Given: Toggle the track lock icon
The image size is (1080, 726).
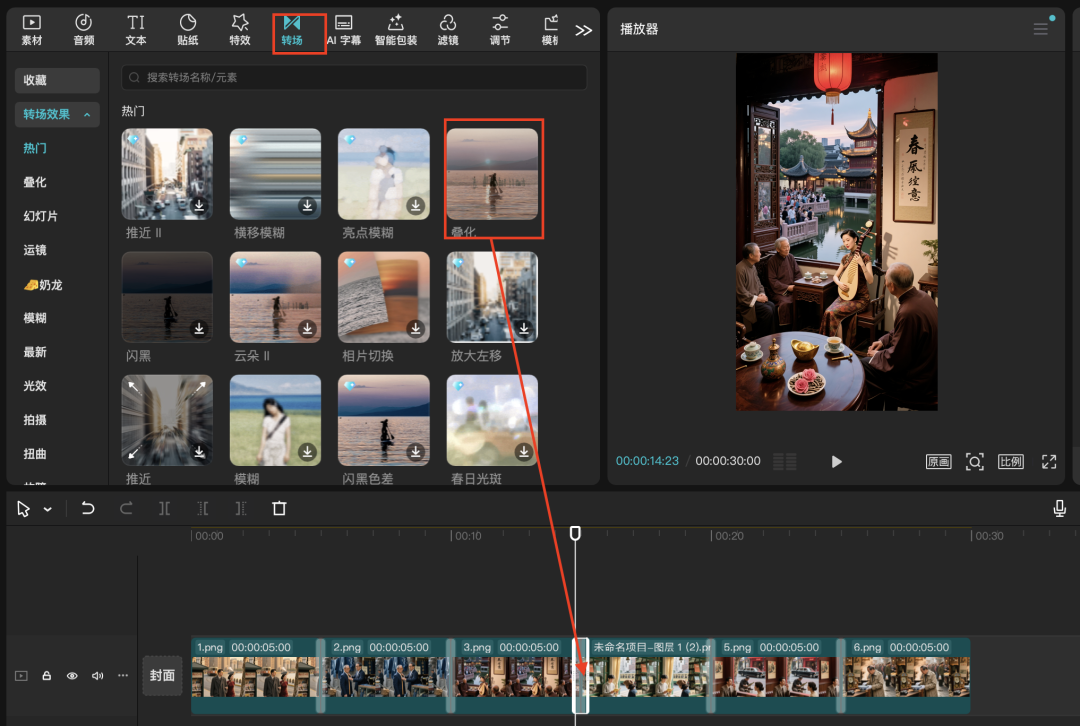Looking at the screenshot, I should pyautogui.click(x=47, y=676).
